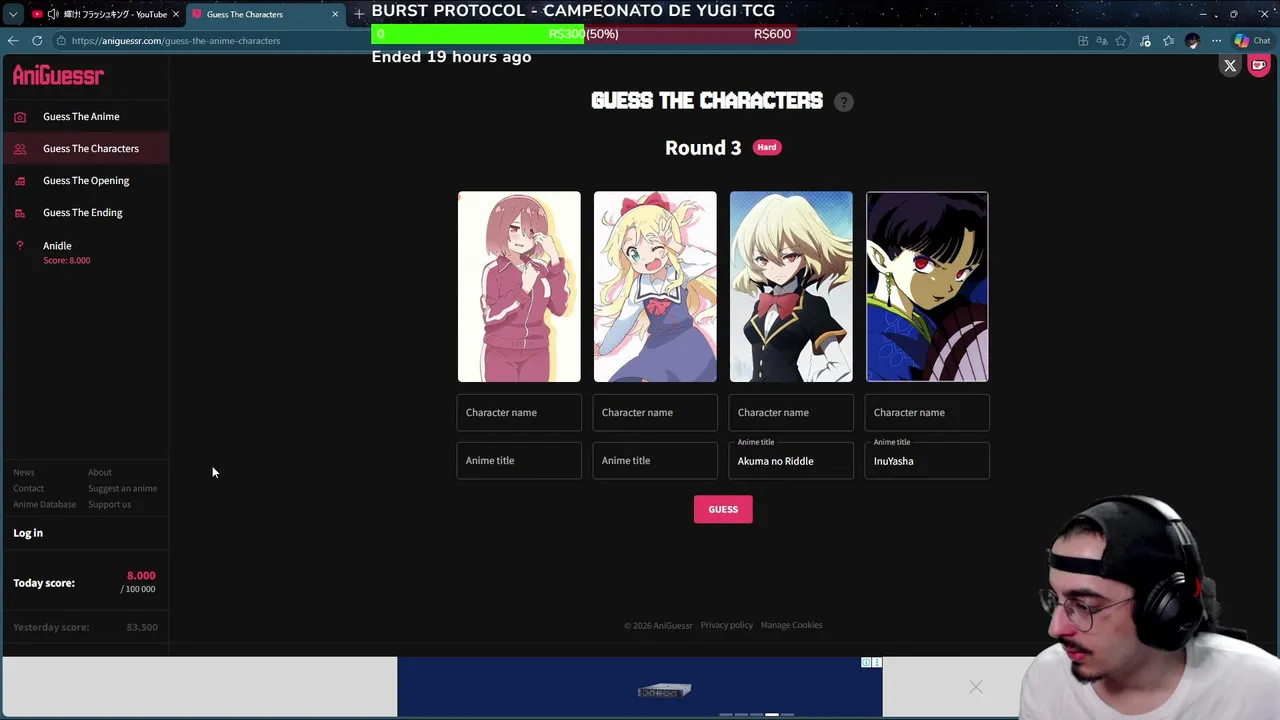Open the browser apps icon in the address bar
1280x720 pixels.
tap(1083, 41)
